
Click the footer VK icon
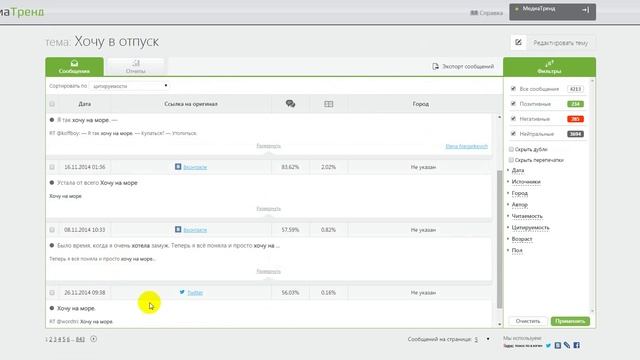[x=558, y=345]
